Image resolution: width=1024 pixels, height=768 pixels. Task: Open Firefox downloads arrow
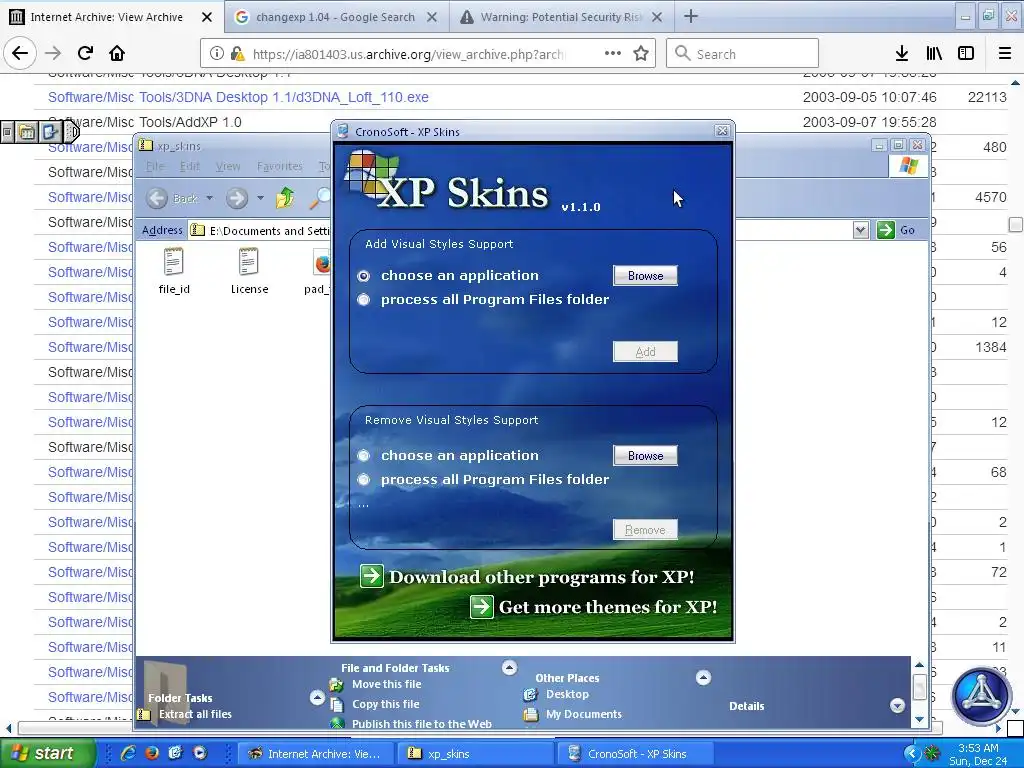pos(902,54)
